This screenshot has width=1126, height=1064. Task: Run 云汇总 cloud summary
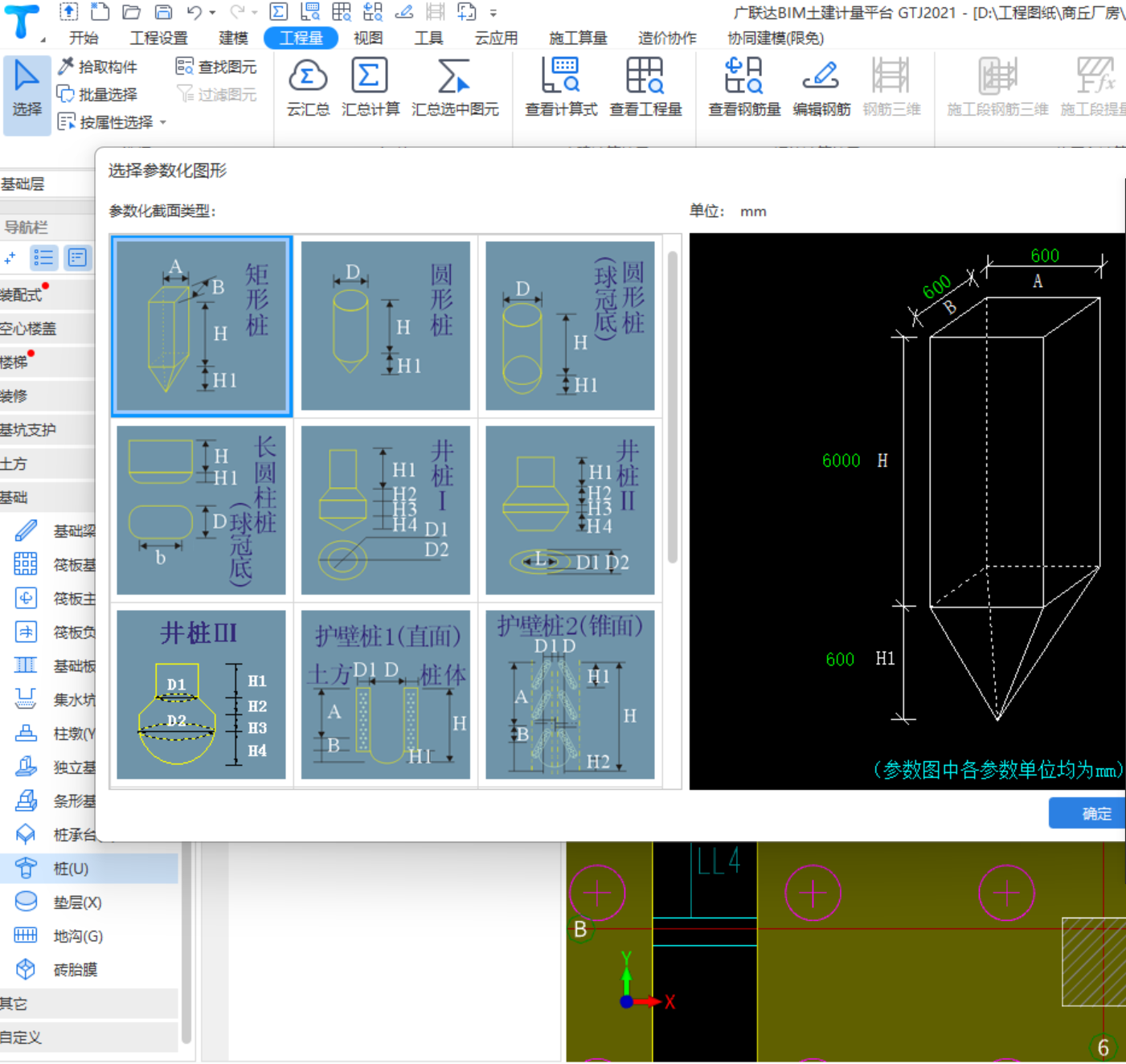tap(308, 88)
